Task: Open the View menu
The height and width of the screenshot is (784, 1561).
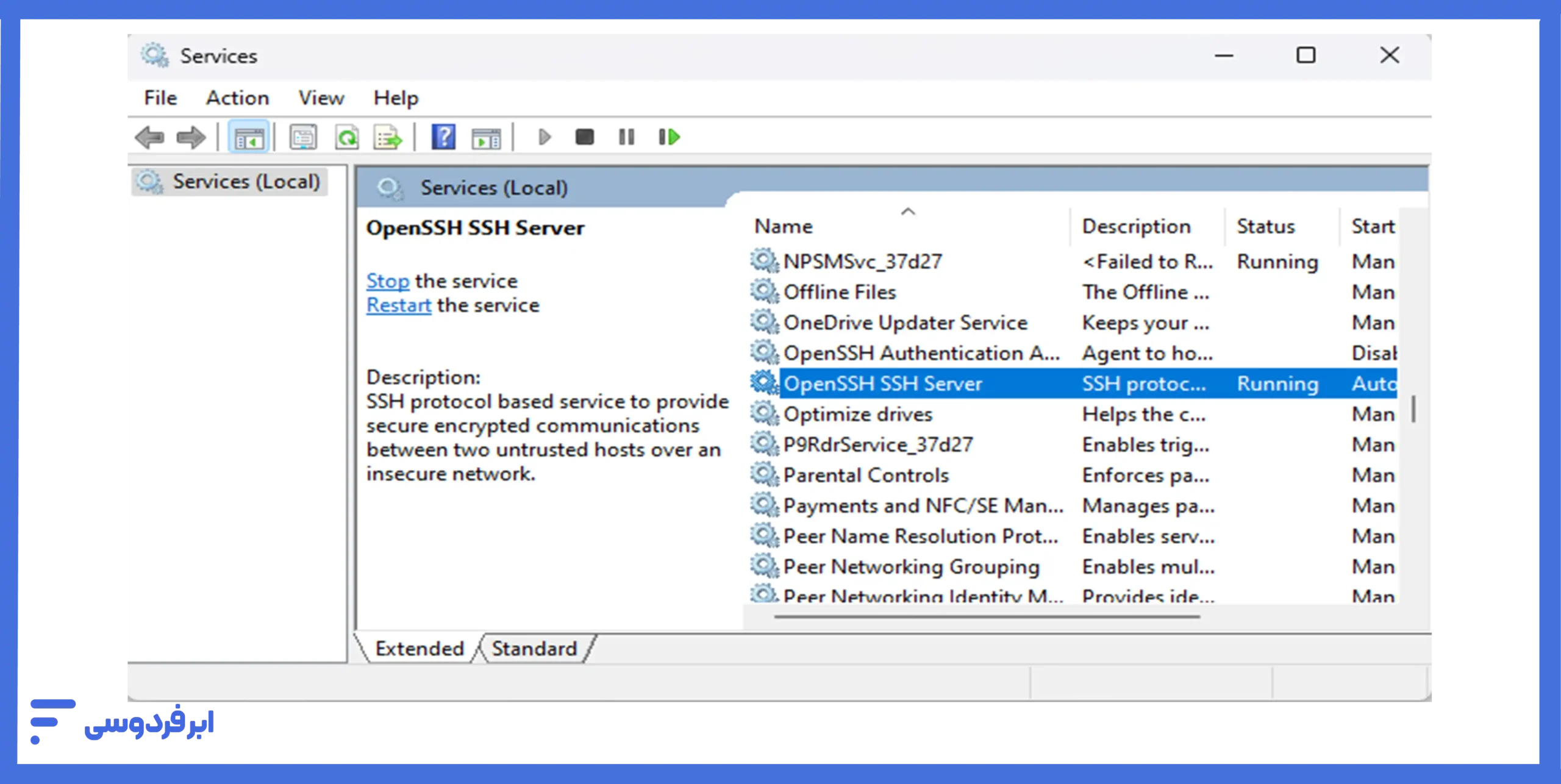Action: click(x=321, y=98)
